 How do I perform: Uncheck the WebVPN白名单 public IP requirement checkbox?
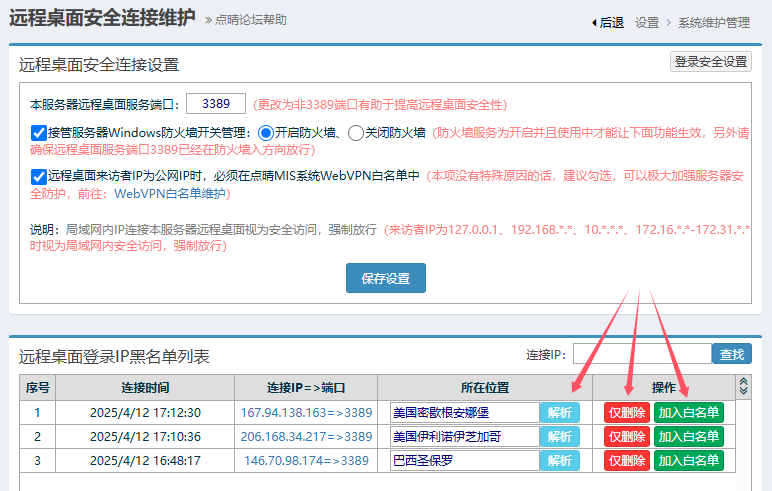[x=39, y=176]
